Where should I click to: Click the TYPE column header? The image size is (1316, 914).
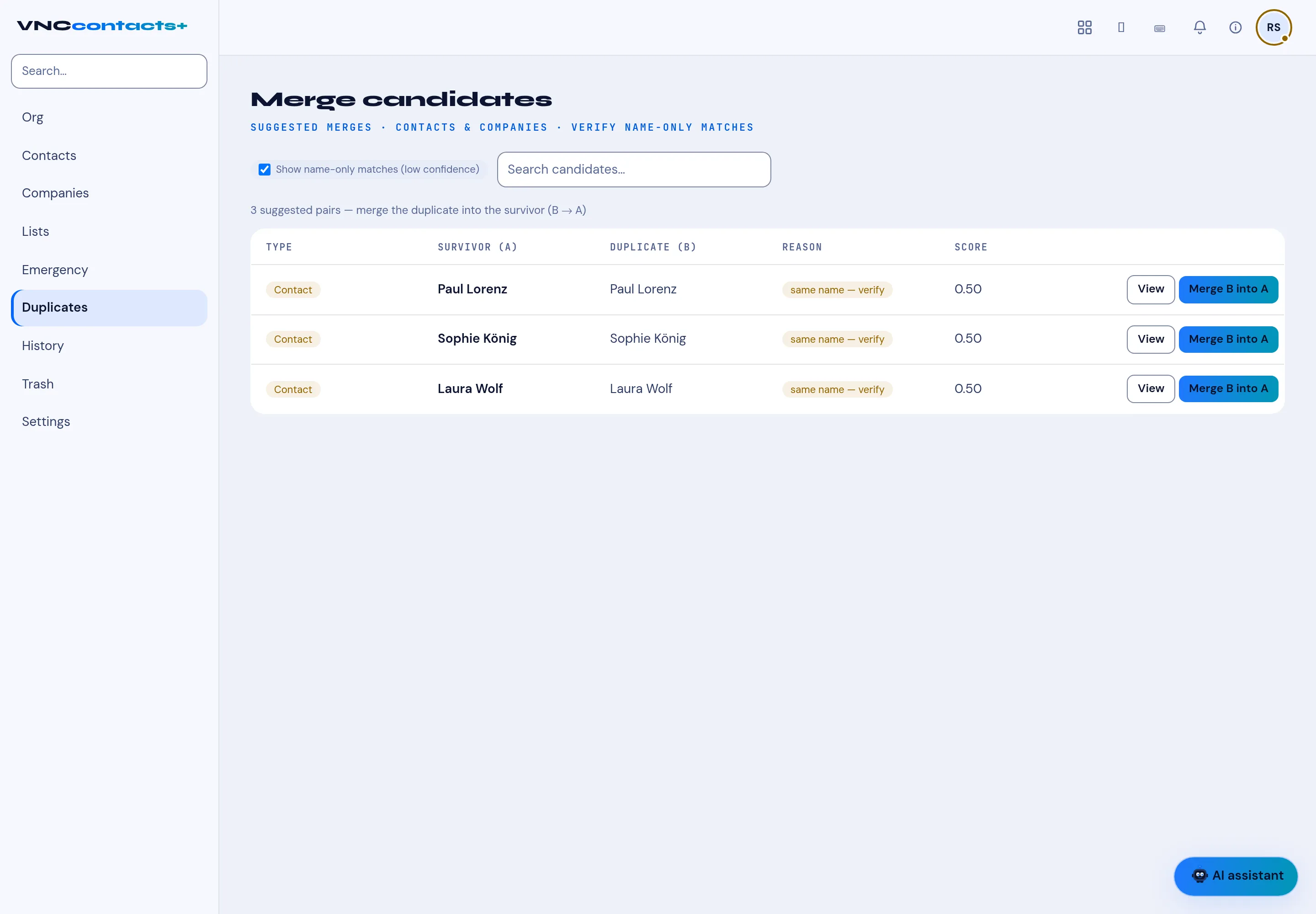pyautogui.click(x=279, y=247)
